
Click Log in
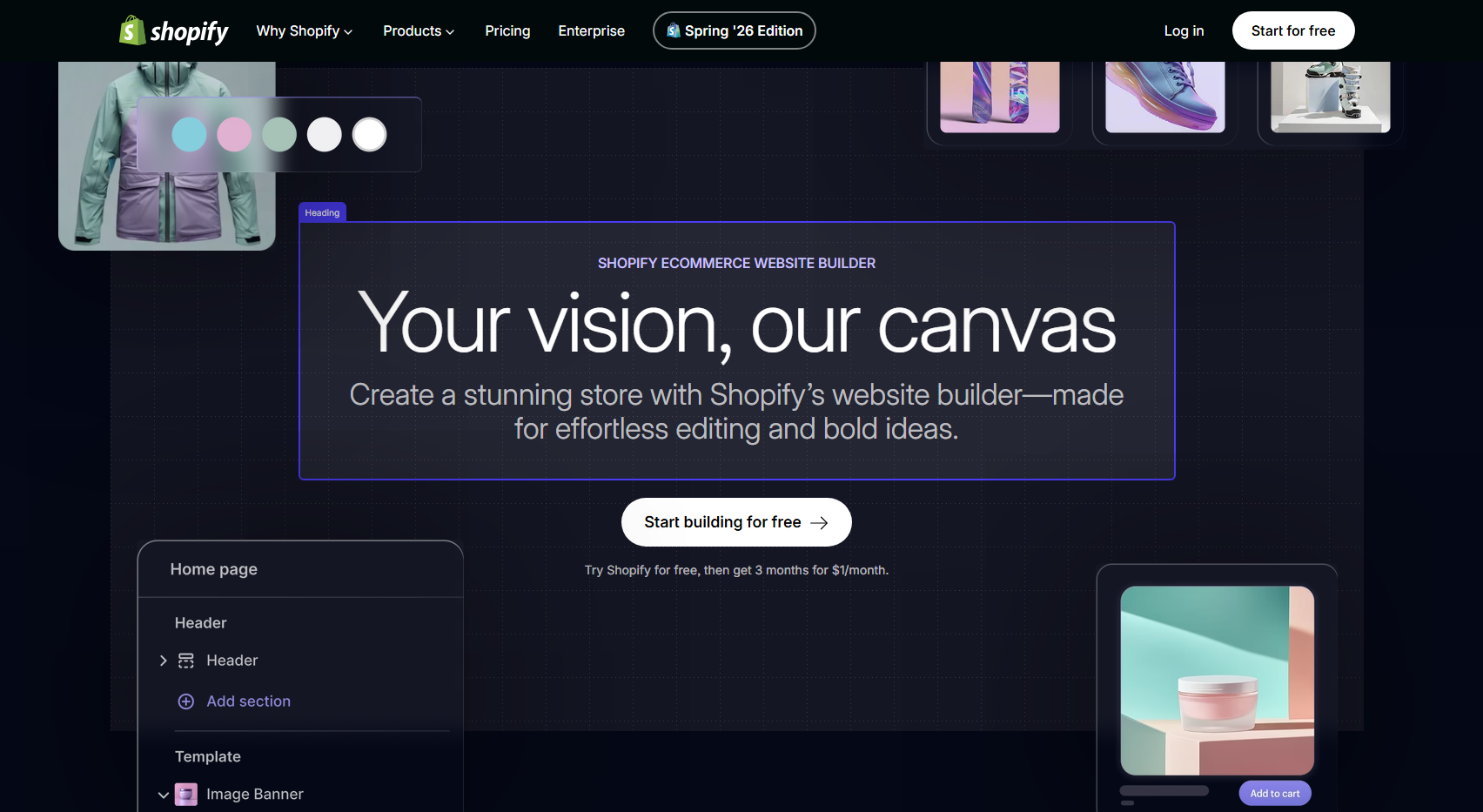tap(1184, 30)
